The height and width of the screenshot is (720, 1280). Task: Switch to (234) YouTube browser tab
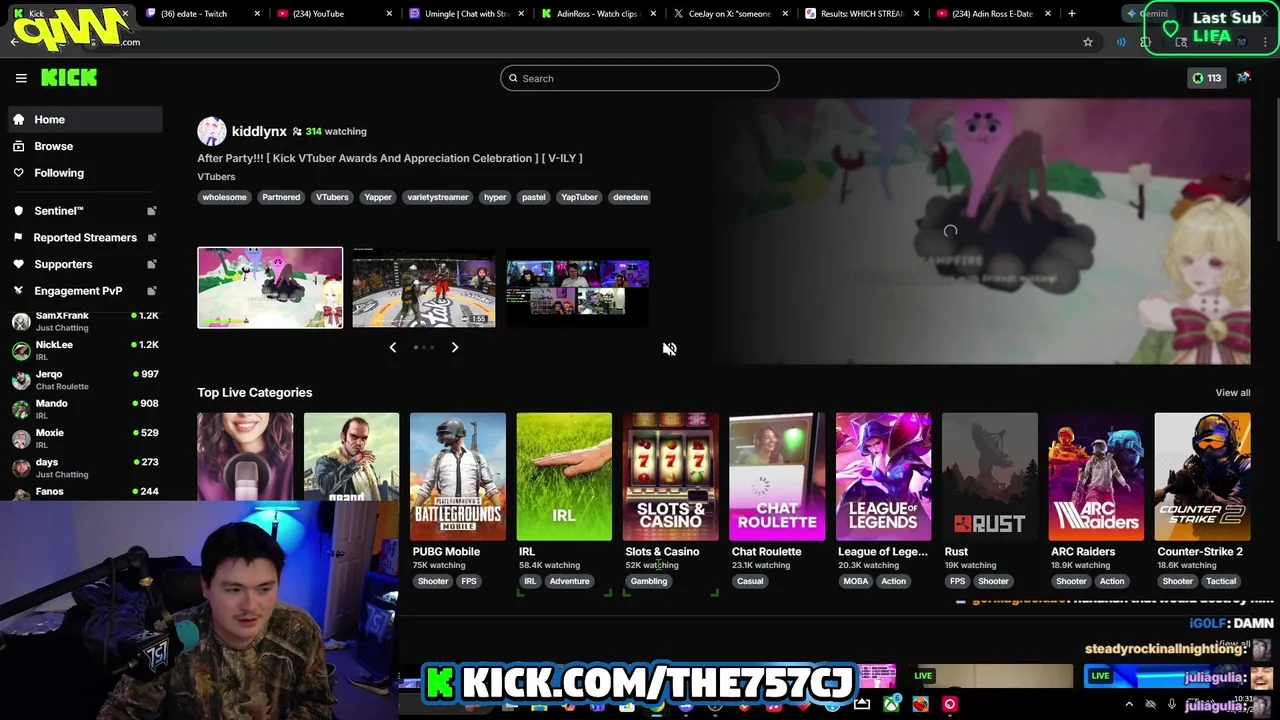point(335,14)
